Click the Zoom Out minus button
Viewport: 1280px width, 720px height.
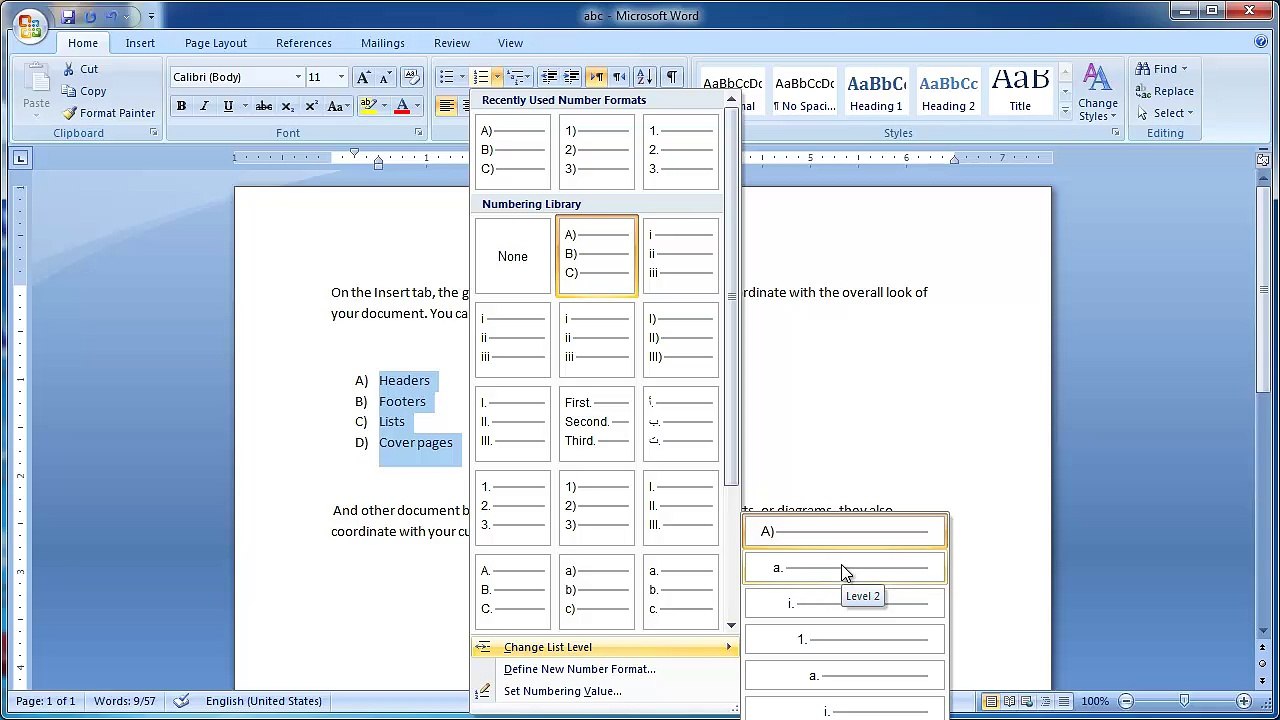point(1126,701)
